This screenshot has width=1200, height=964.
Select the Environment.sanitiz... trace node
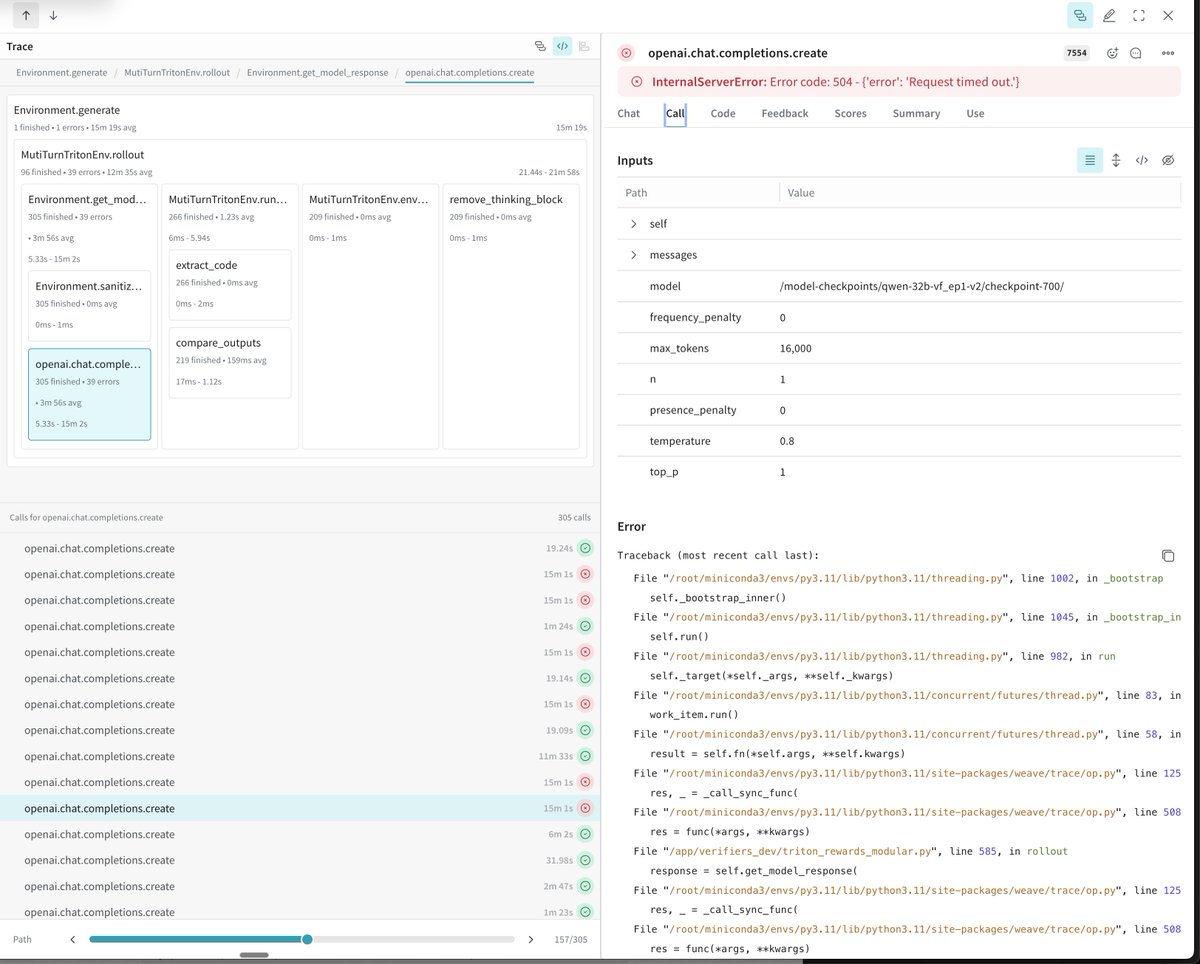click(89, 305)
